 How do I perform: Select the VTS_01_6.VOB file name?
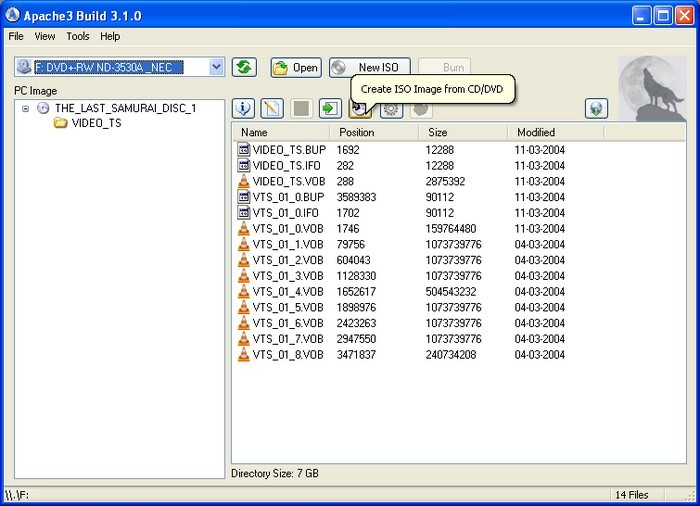288,323
